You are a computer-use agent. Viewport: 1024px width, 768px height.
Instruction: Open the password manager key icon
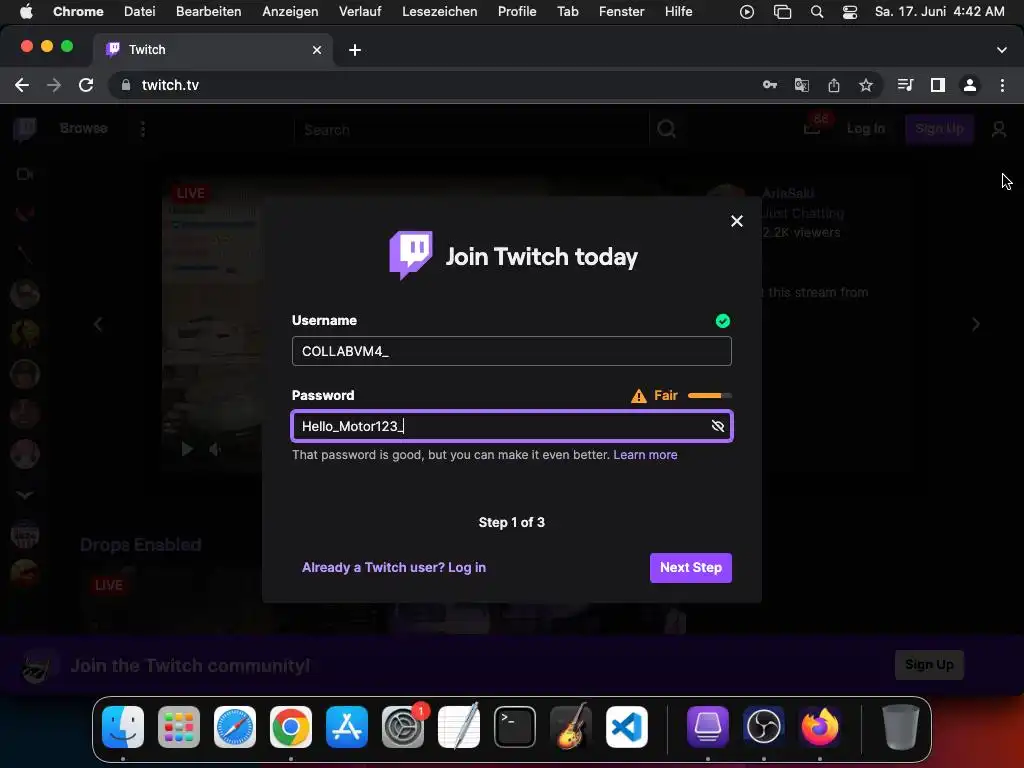coord(770,85)
